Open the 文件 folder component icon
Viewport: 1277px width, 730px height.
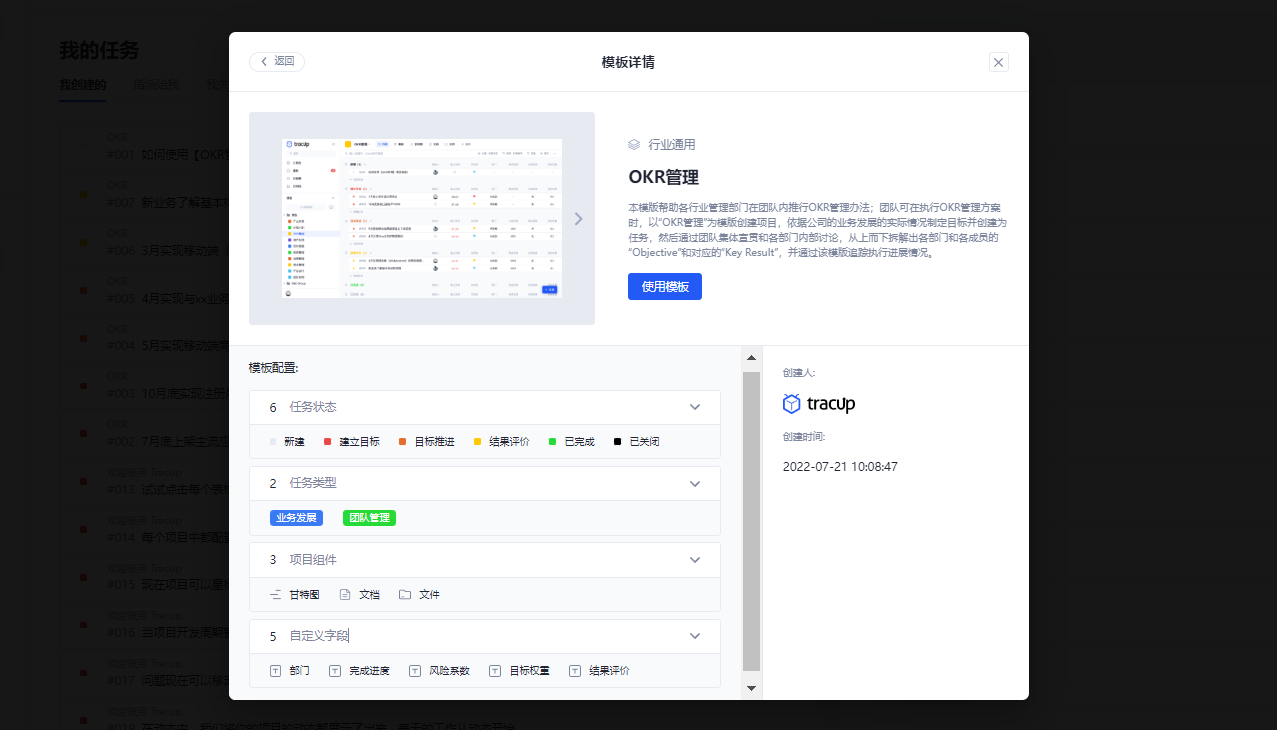click(x=404, y=594)
